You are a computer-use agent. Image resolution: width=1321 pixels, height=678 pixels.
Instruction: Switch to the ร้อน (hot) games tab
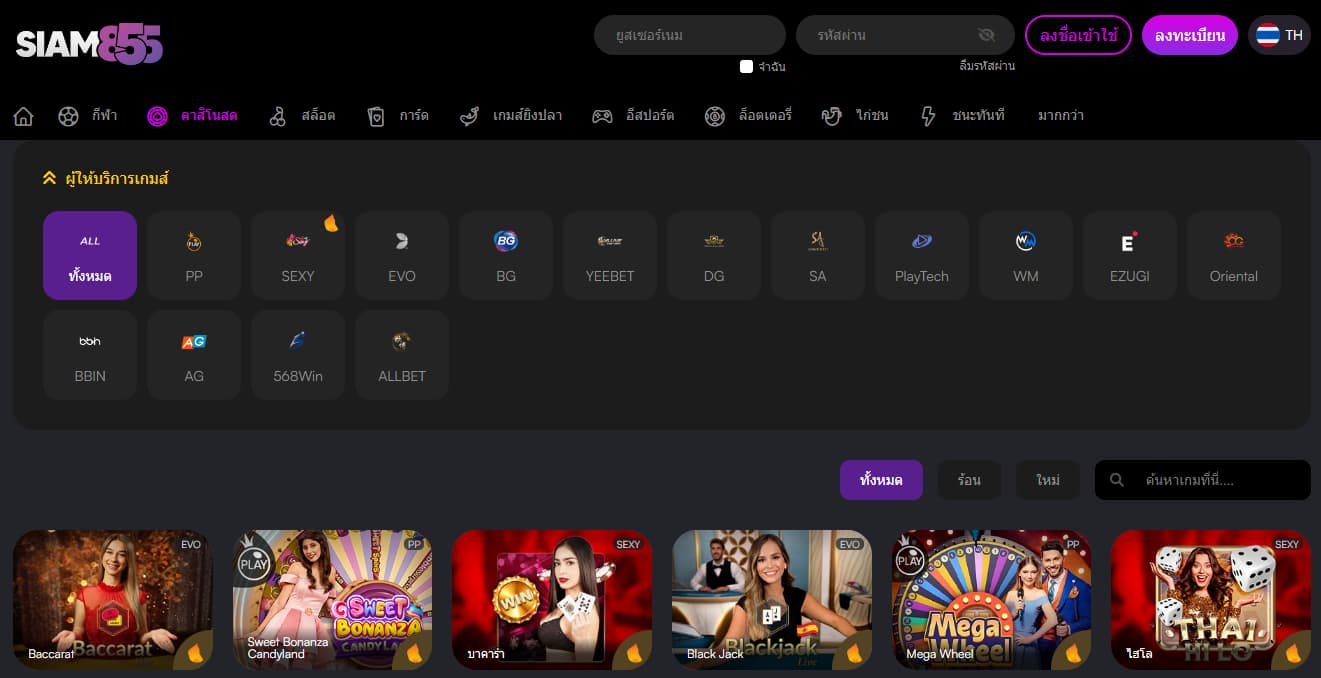coord(968,480)
